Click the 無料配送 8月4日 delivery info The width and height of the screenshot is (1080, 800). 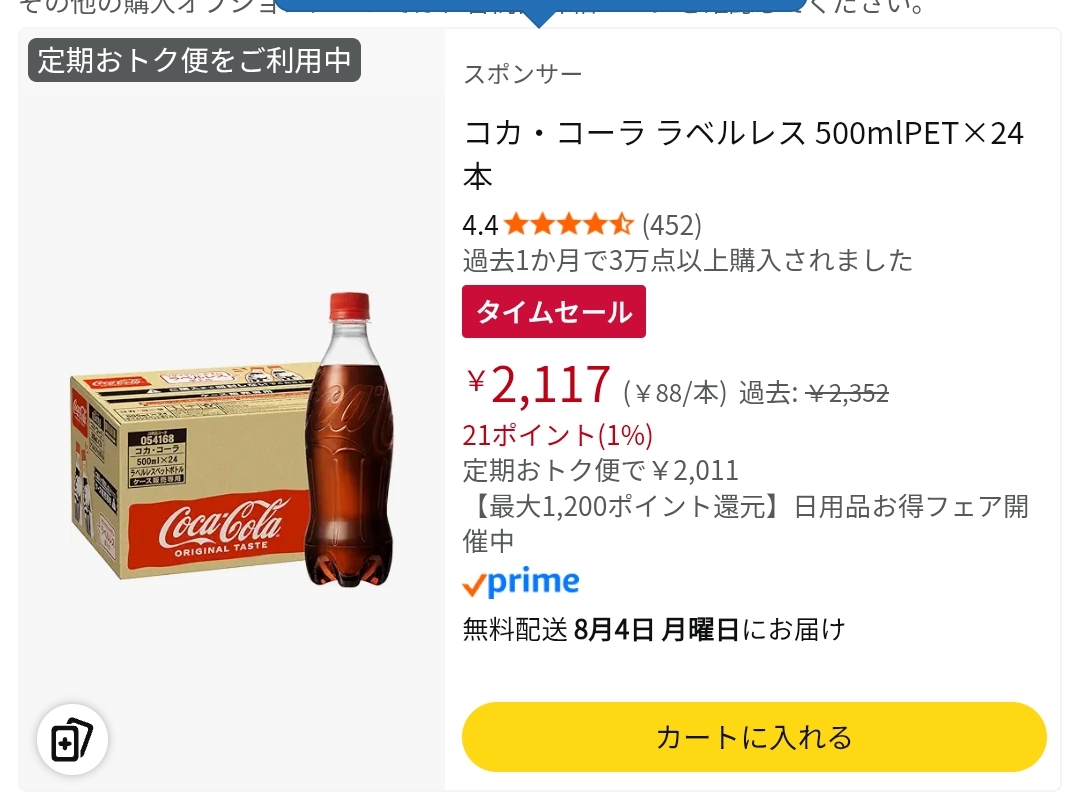(654, 629)
